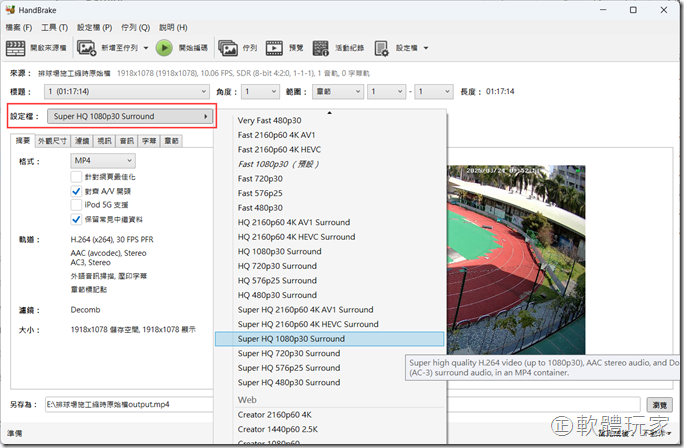This screenshot has height=448, width=684.
Task: Click the 新增至佇列 add to queue icon
Action: click(87, 48)
